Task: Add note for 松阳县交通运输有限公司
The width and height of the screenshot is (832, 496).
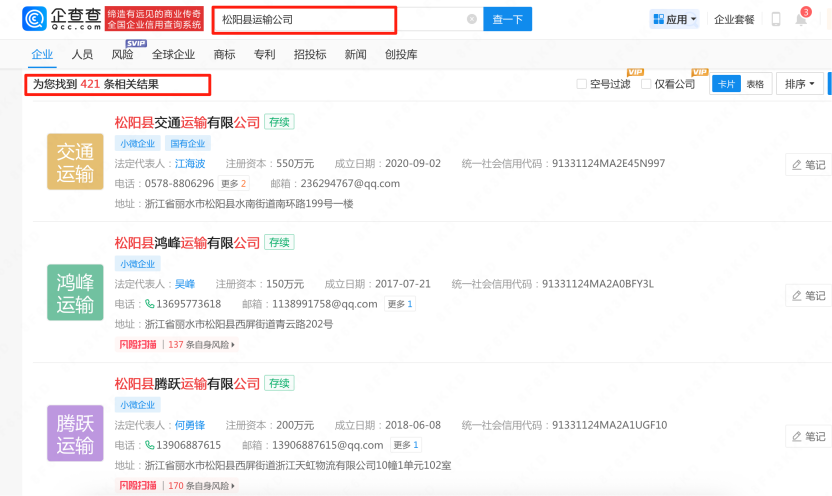Action: coord(808,165)
